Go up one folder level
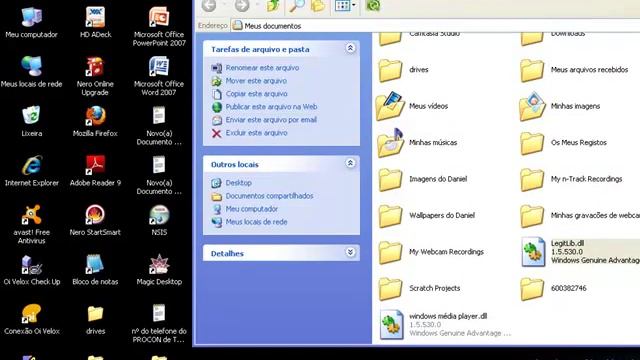The image size is (640, 360). [x=273, y=5]
